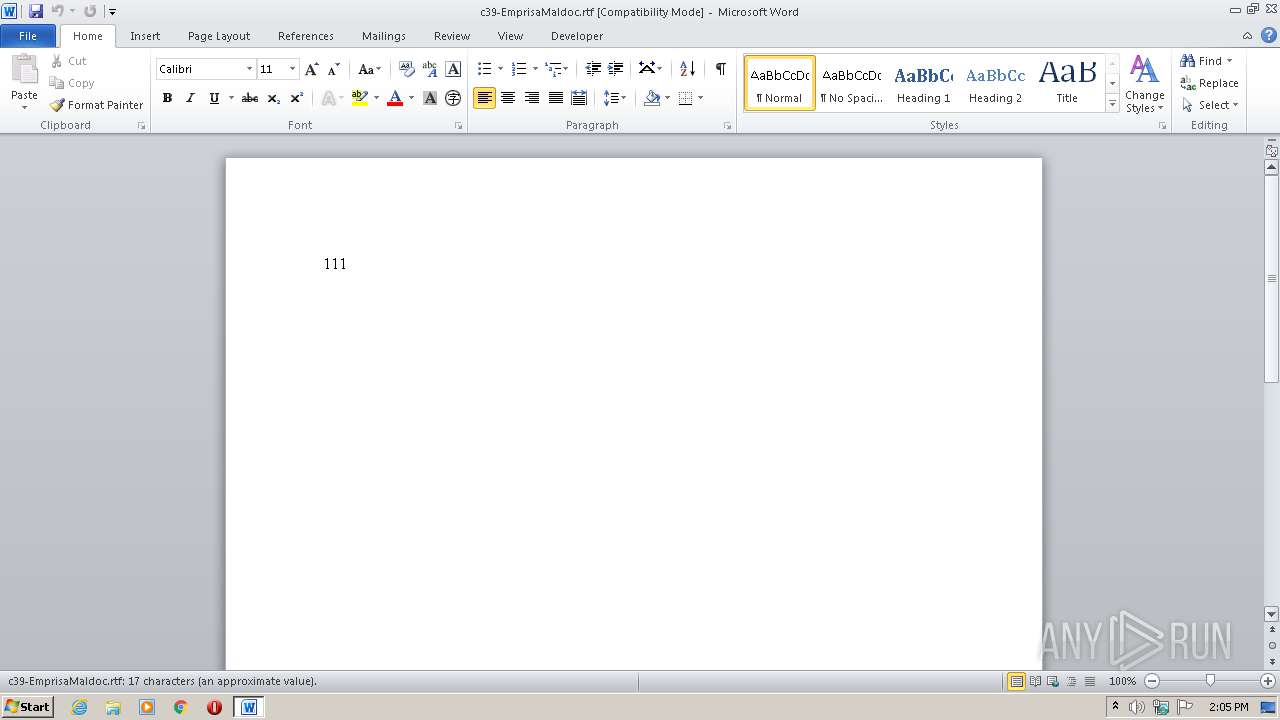Open the Paragraph dialog launcher
This screenshot has height=720, width=1280.
[728, 126]
